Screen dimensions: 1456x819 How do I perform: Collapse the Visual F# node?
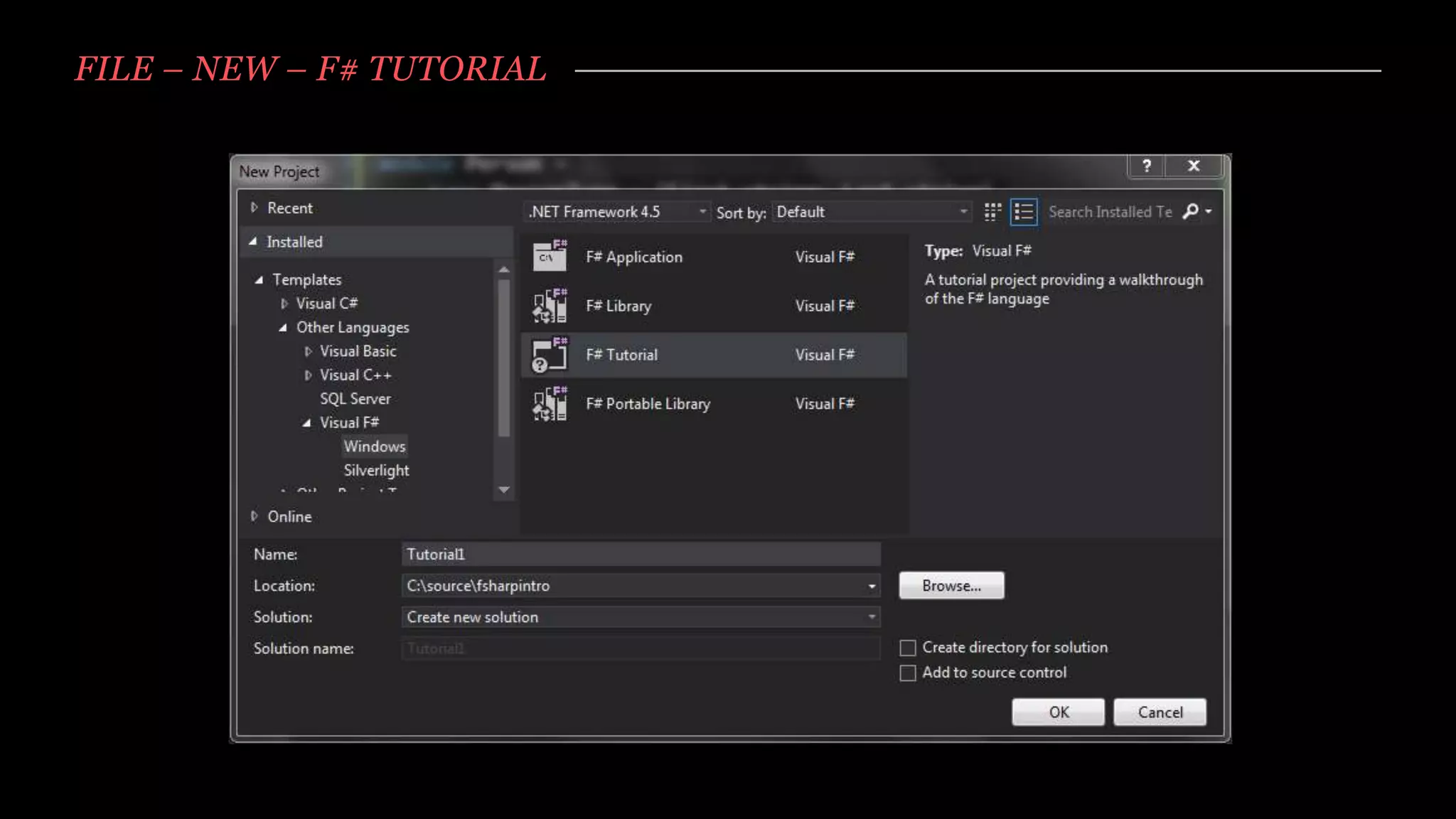[306, 423]
